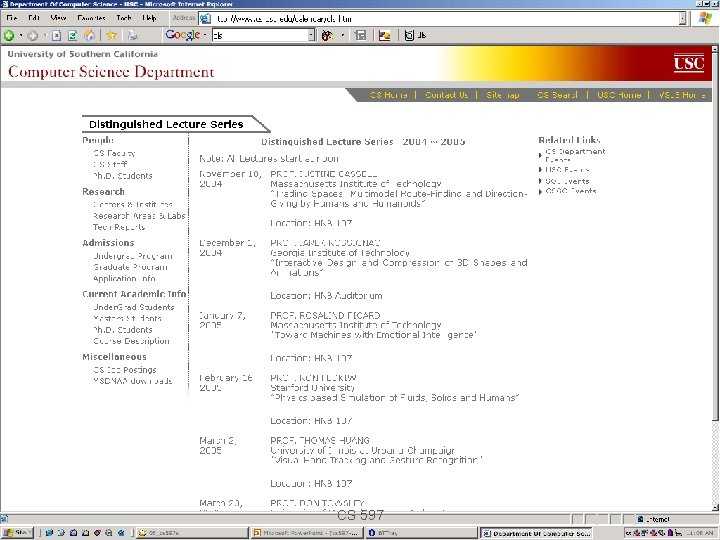Open Start menu on taskbar

pyautogui.click(x=17, y=533)
